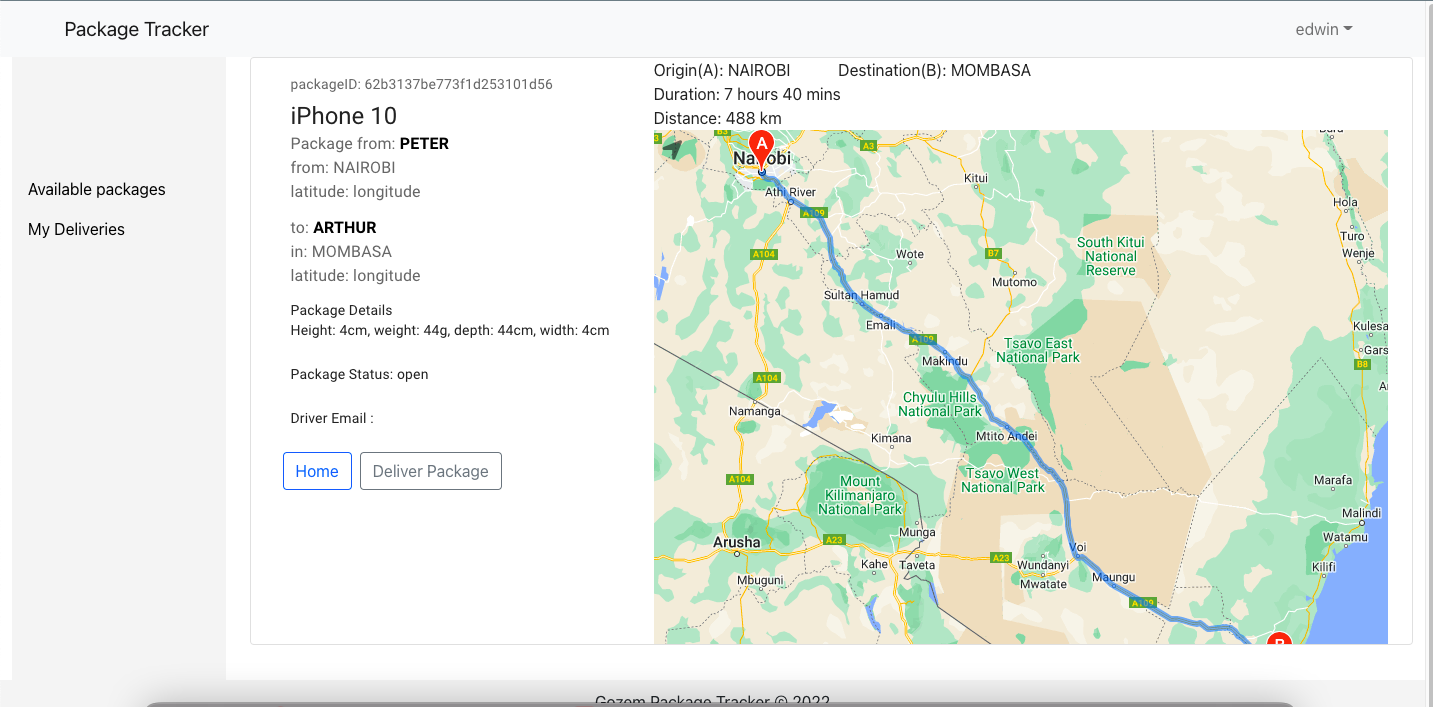Image resolution: width=1433 pixels, height=707 pixels.
Task: Click the airplane icon near Nairobi
Action: point(673,149)
